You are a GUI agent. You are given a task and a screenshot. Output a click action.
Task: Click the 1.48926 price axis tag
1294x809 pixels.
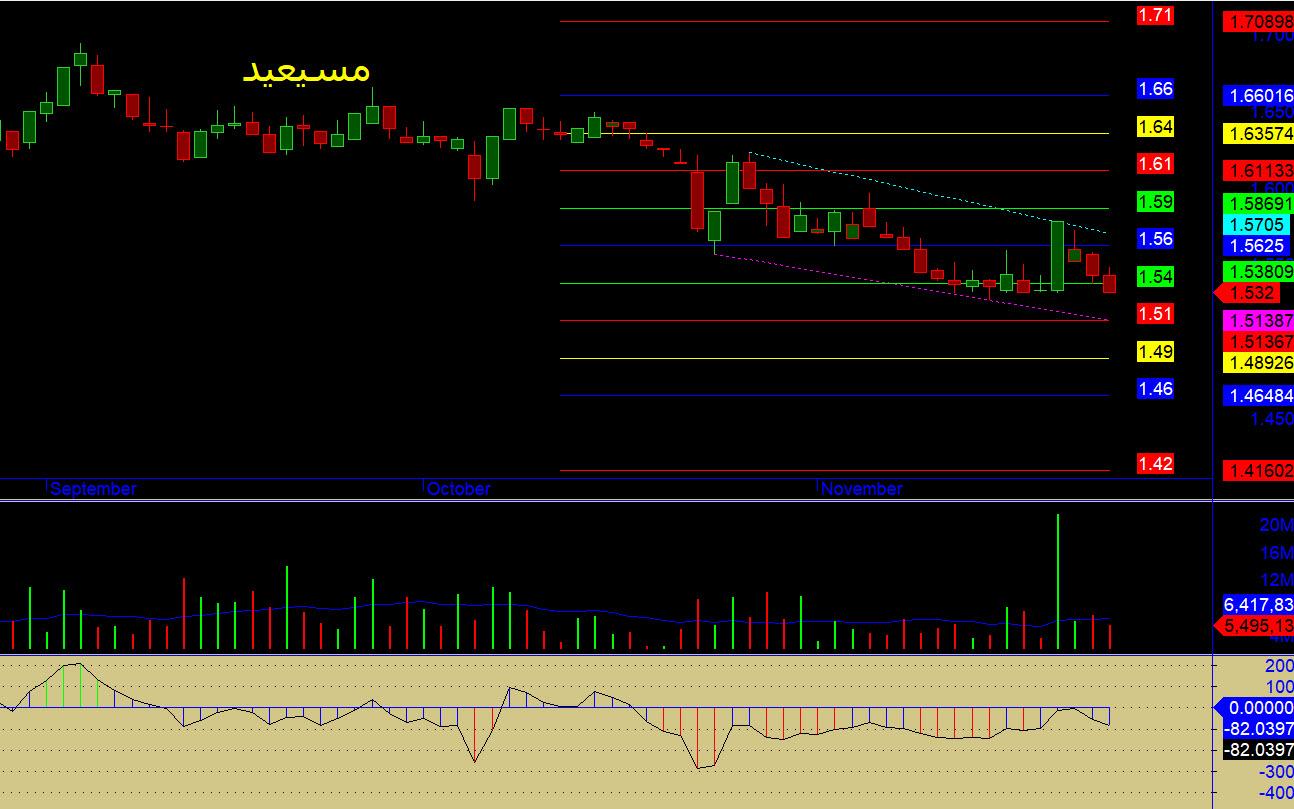[1258, 362]
